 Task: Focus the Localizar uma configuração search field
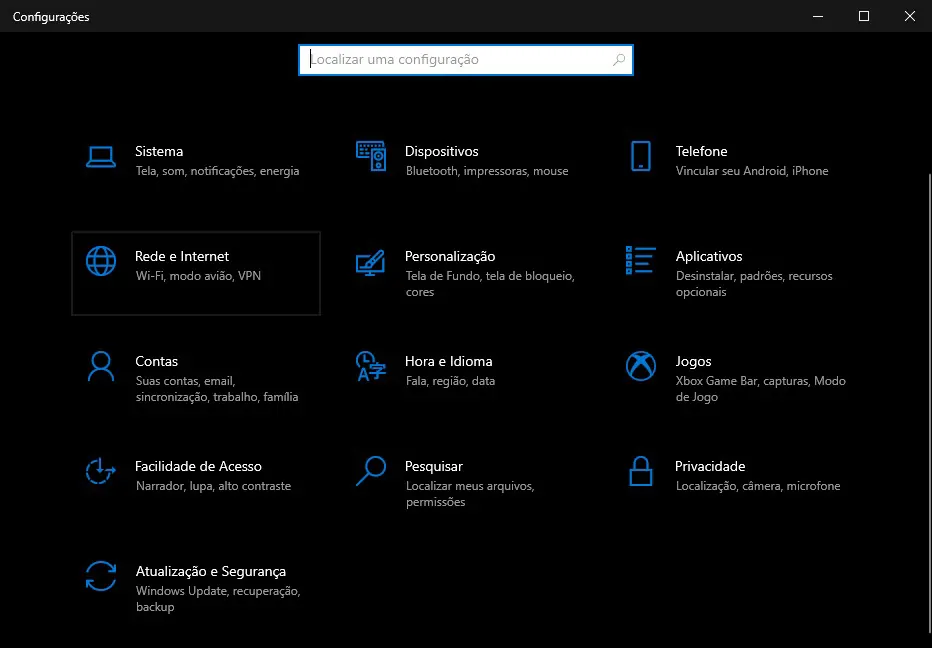465,60
